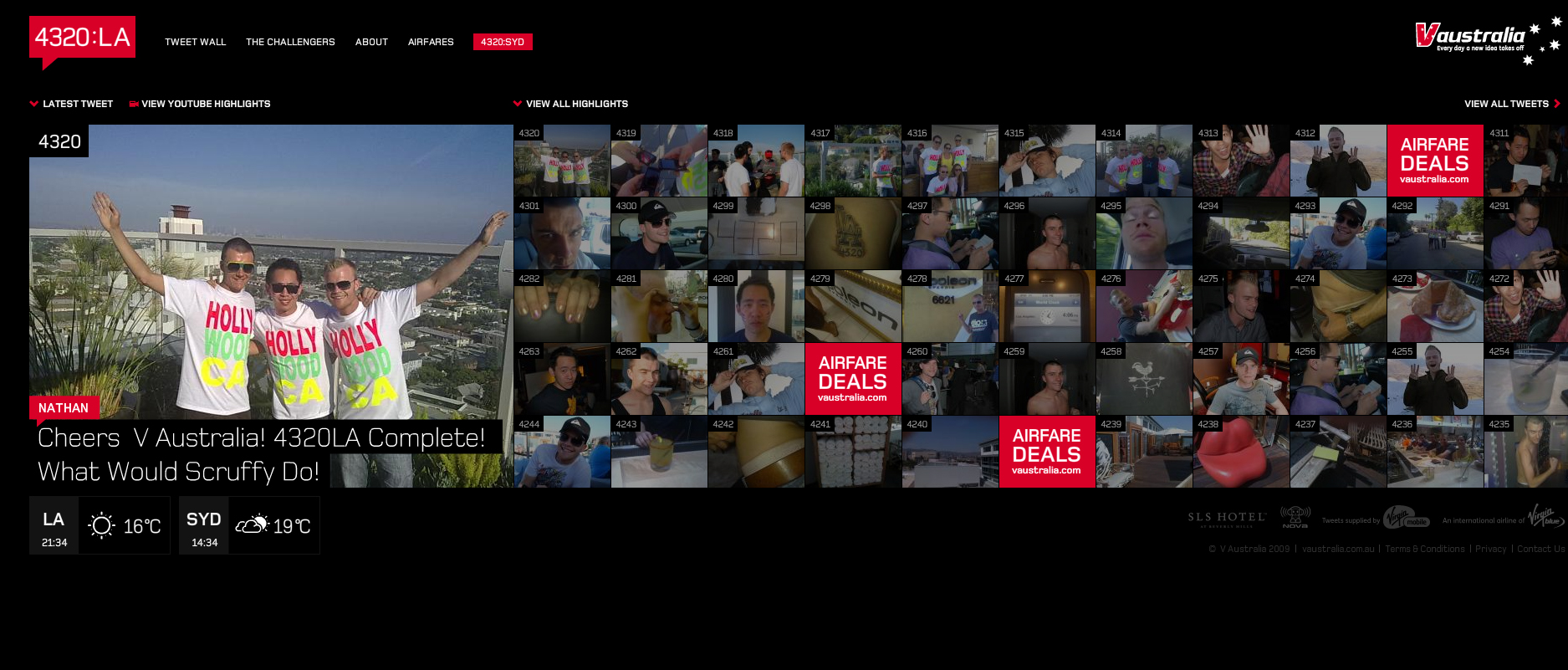Open thumbnail 4244
Image resolution: width=1568 pixels, height=670 pixels.
[562, 452]
